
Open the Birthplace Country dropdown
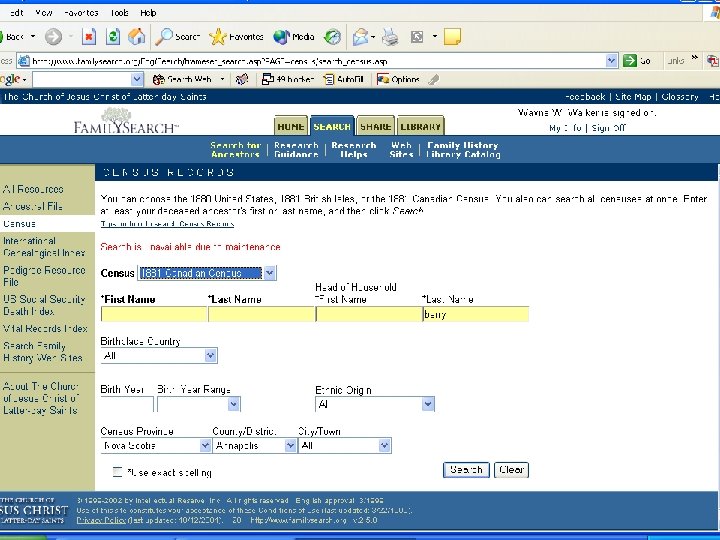[210, 355]
